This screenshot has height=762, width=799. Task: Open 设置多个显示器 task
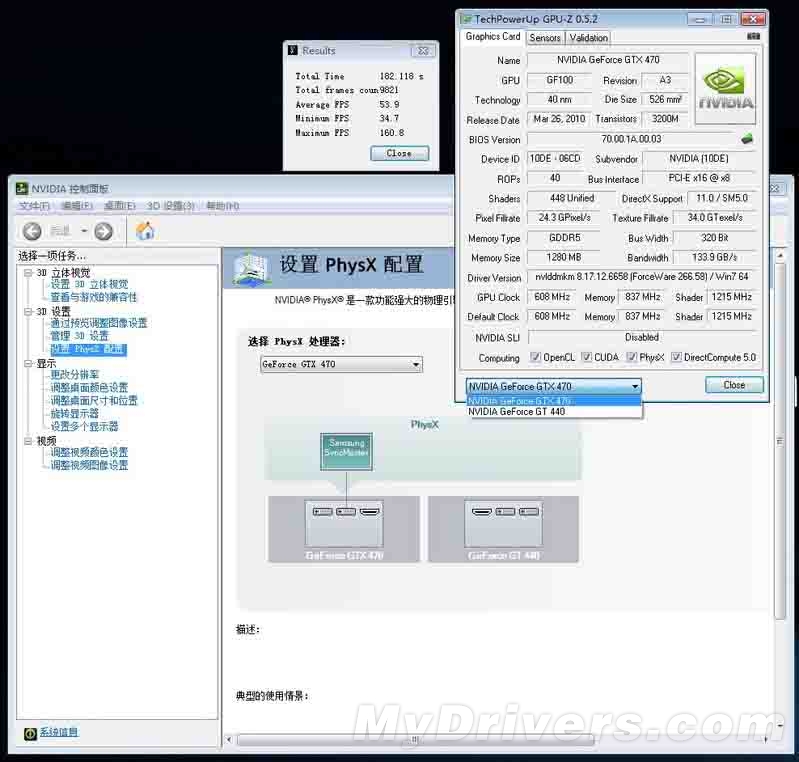coord(84,426)
